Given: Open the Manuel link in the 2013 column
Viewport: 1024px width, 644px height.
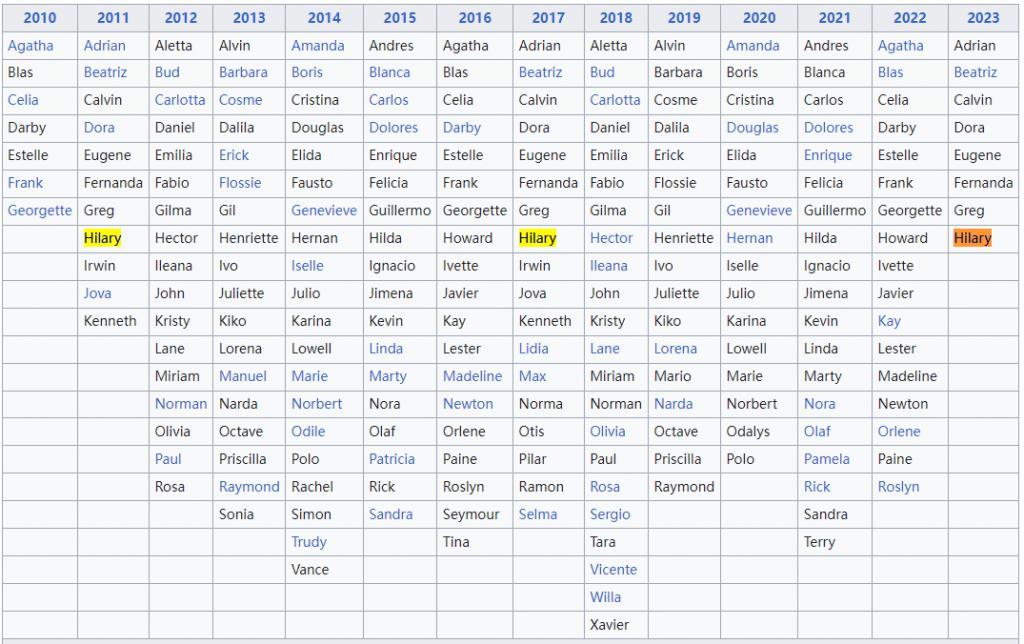Looking at the screenshot, I should [x=243, y=376].
